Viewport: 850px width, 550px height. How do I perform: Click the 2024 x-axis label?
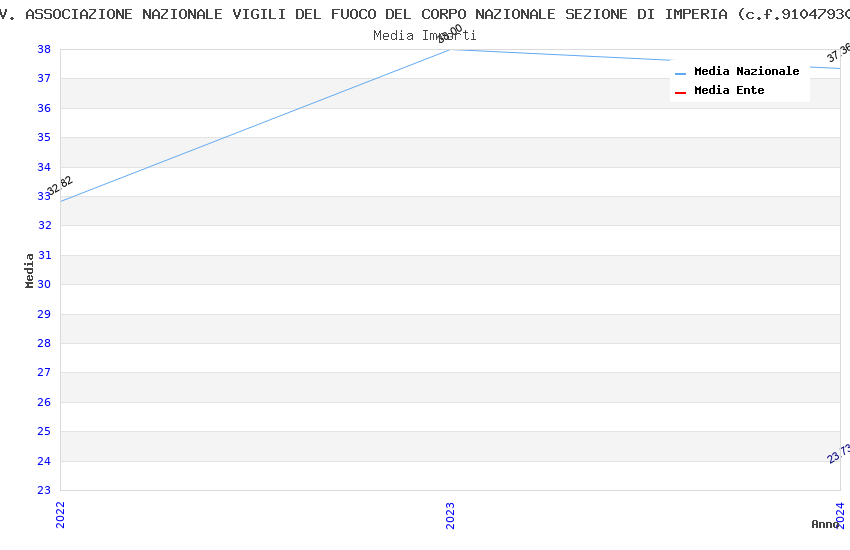click(840, 515)
